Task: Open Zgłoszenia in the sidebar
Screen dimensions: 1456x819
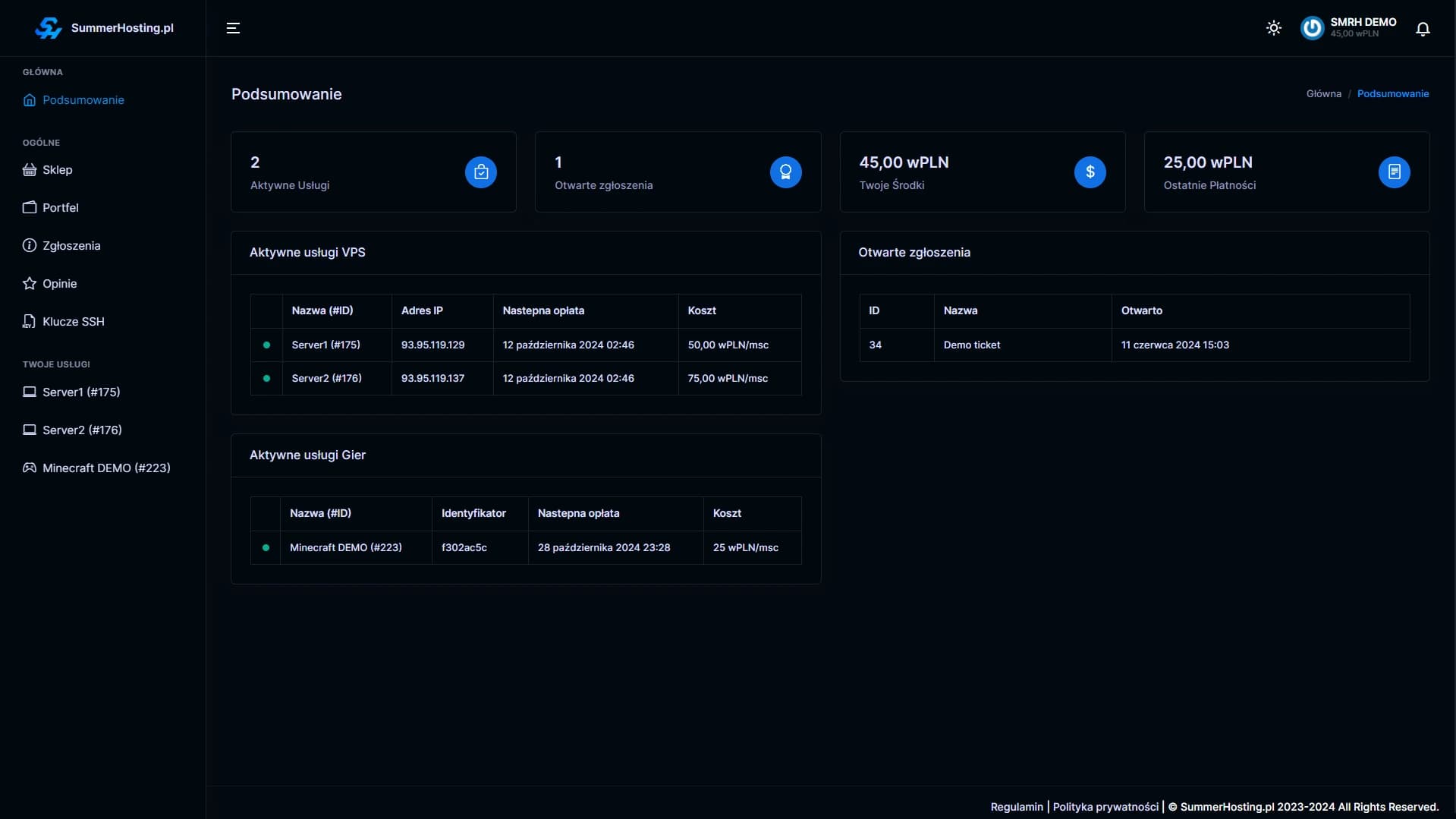Action: click(x=71, y=246)
